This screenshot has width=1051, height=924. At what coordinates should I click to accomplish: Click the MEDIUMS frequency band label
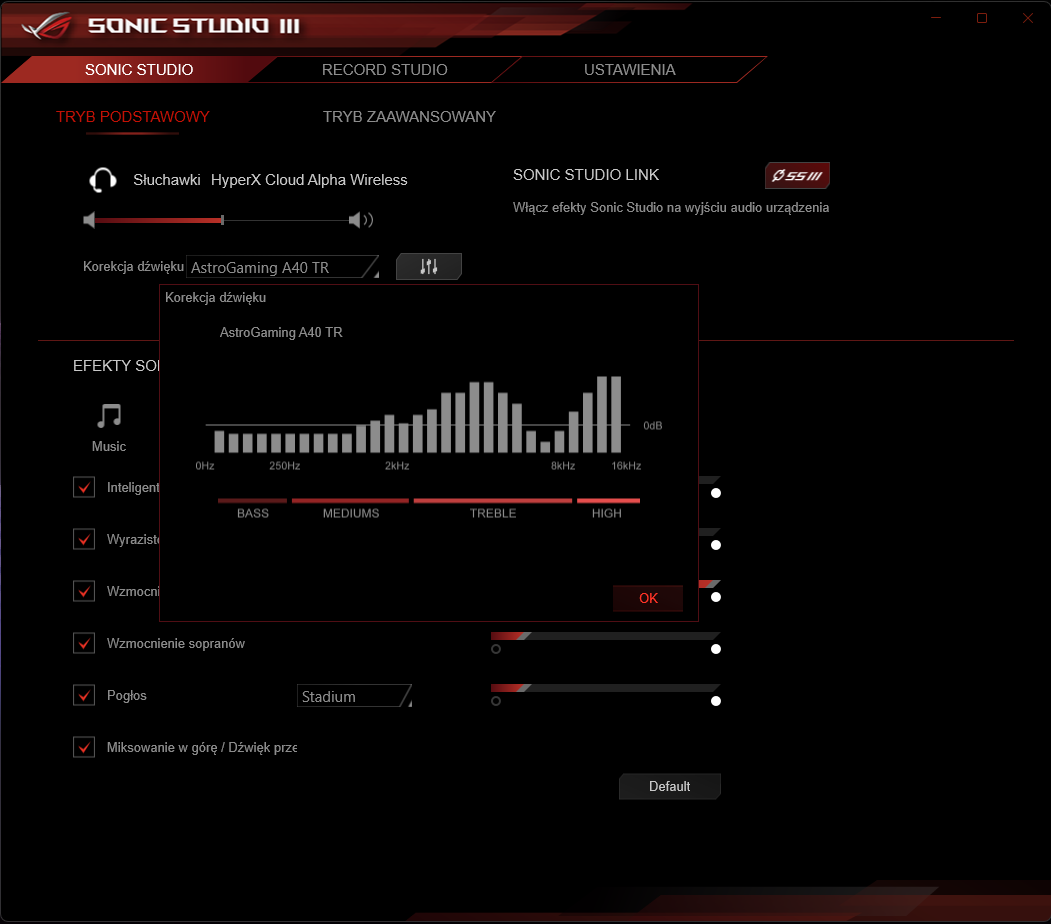coord(351,513)
